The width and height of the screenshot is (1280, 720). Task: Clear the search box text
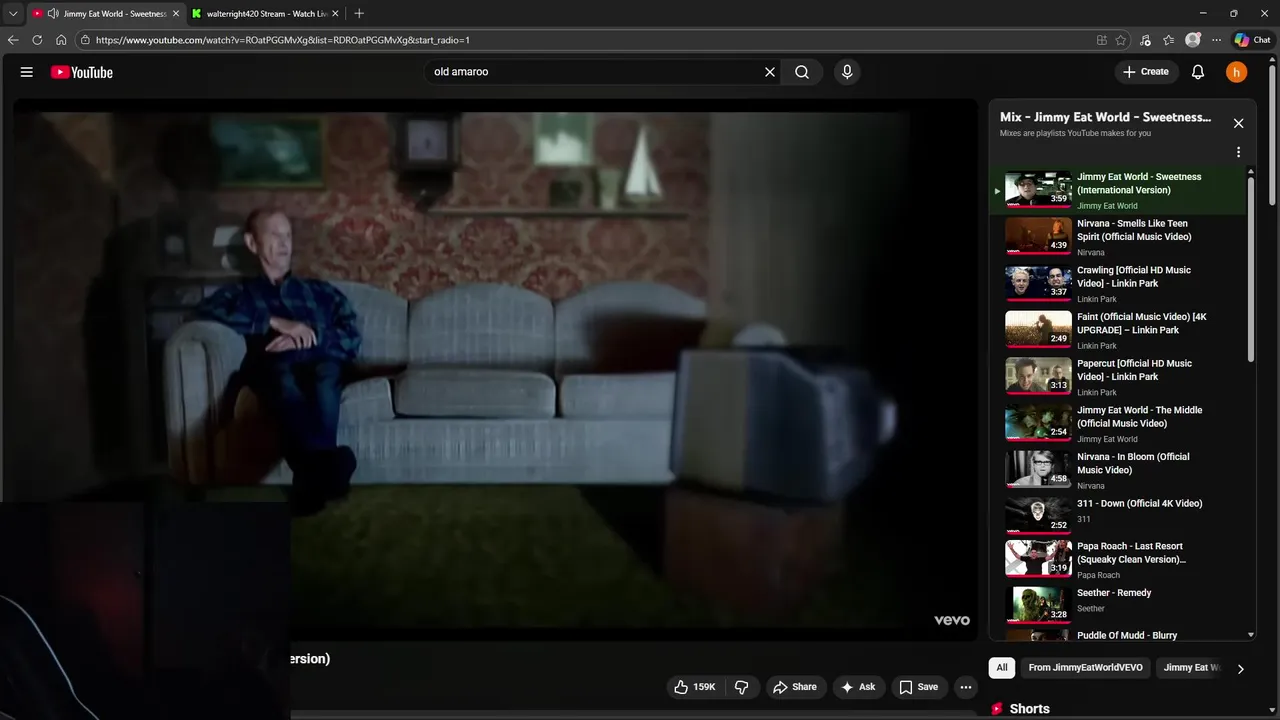click(770, 72)
